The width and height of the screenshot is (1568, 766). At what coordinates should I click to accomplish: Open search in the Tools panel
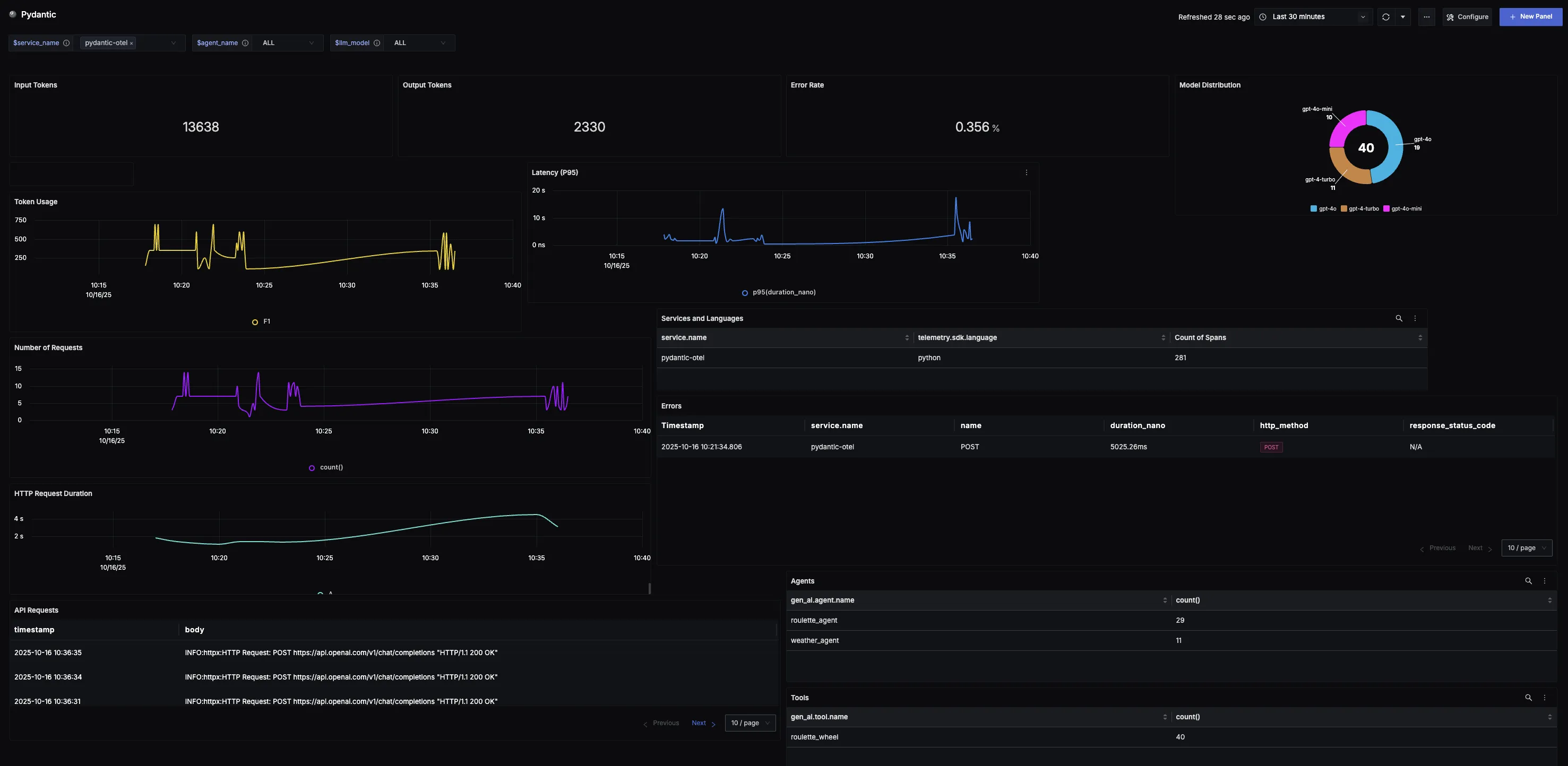tap(1528, 698)
